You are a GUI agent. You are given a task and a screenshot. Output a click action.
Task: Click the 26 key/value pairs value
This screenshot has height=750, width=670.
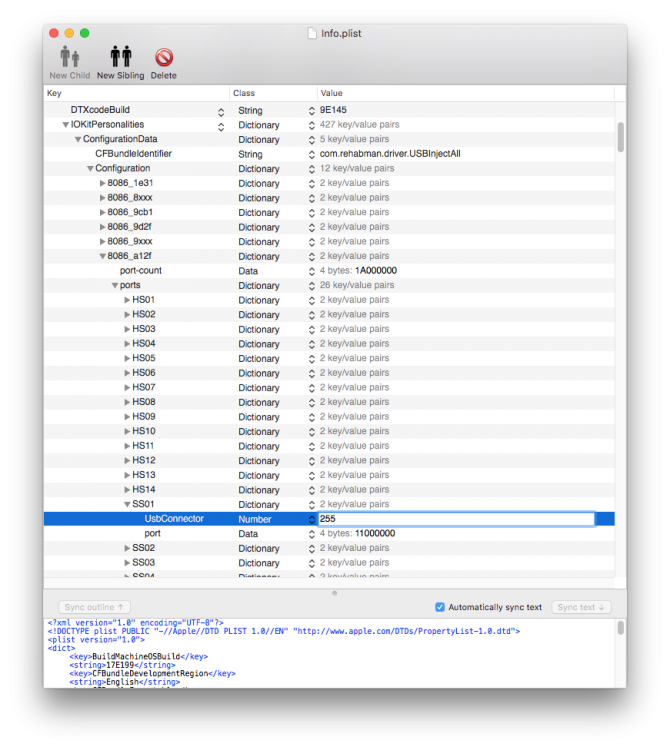point(357,286)
